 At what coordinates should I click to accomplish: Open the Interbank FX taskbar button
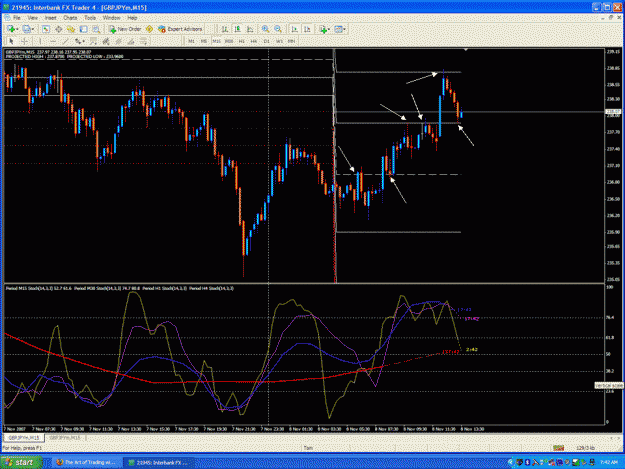click(x=159, y=462)
